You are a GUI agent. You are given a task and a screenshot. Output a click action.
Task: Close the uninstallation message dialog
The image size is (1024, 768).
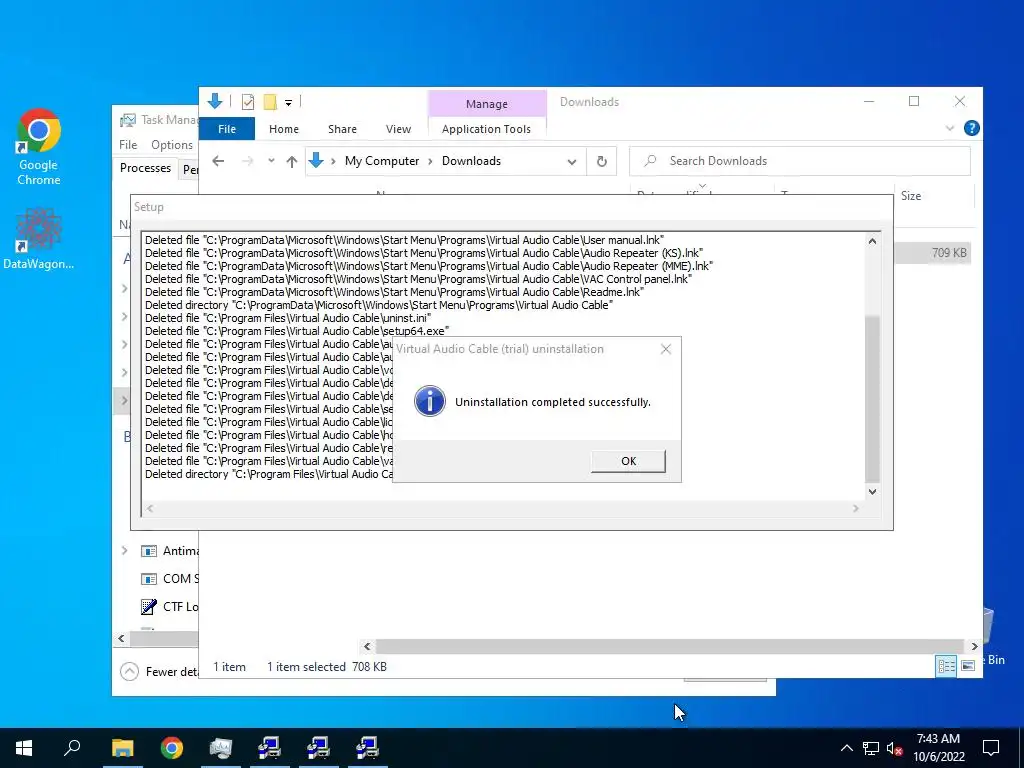coord(665,349)
